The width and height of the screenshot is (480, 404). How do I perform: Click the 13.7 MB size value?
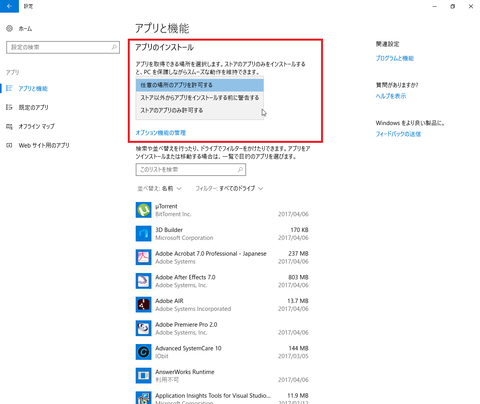tap(298, 301)
